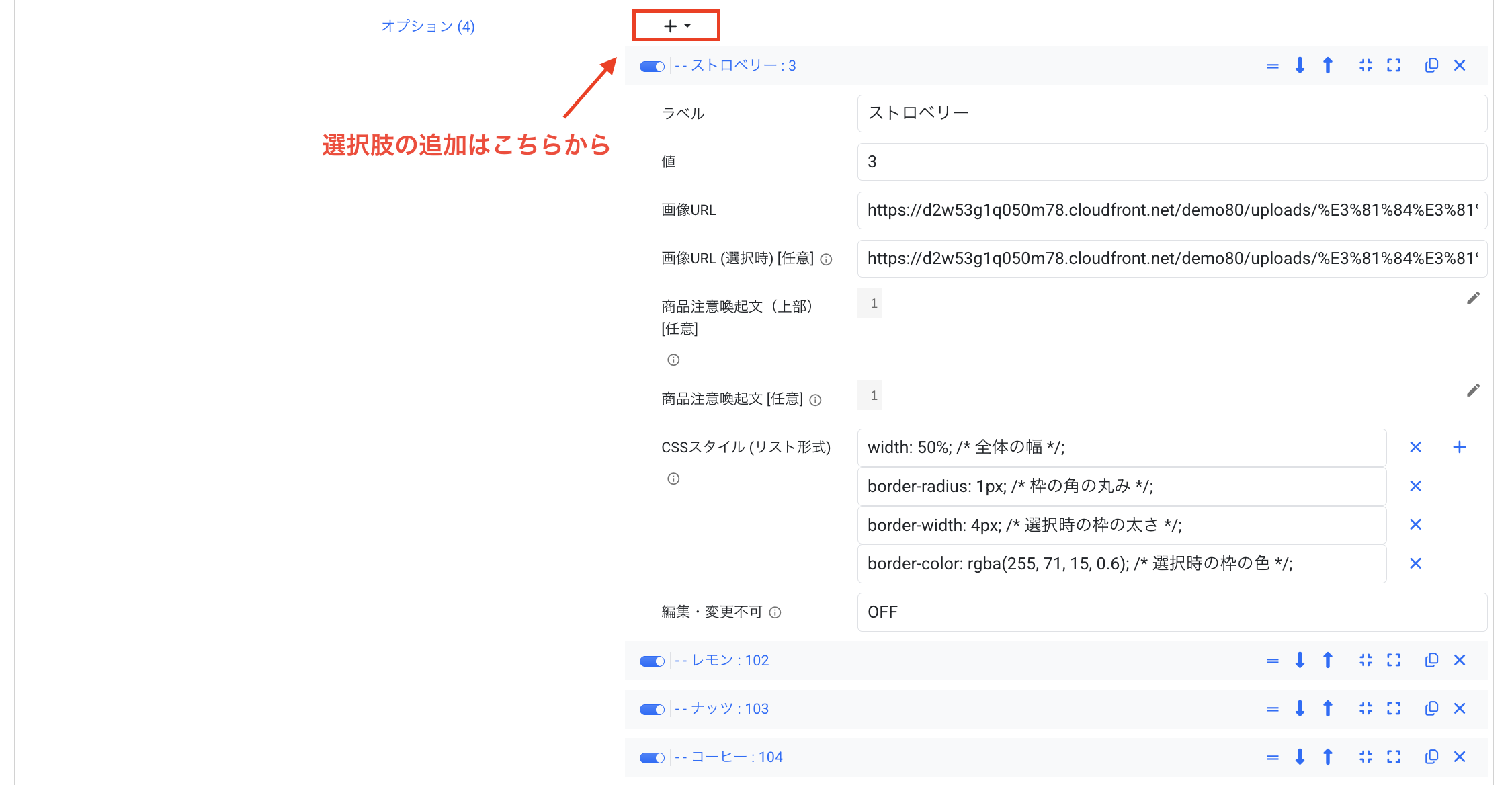Show info icon for 編集・変更不可
1512x785 pixels.
tap(775, 612)
